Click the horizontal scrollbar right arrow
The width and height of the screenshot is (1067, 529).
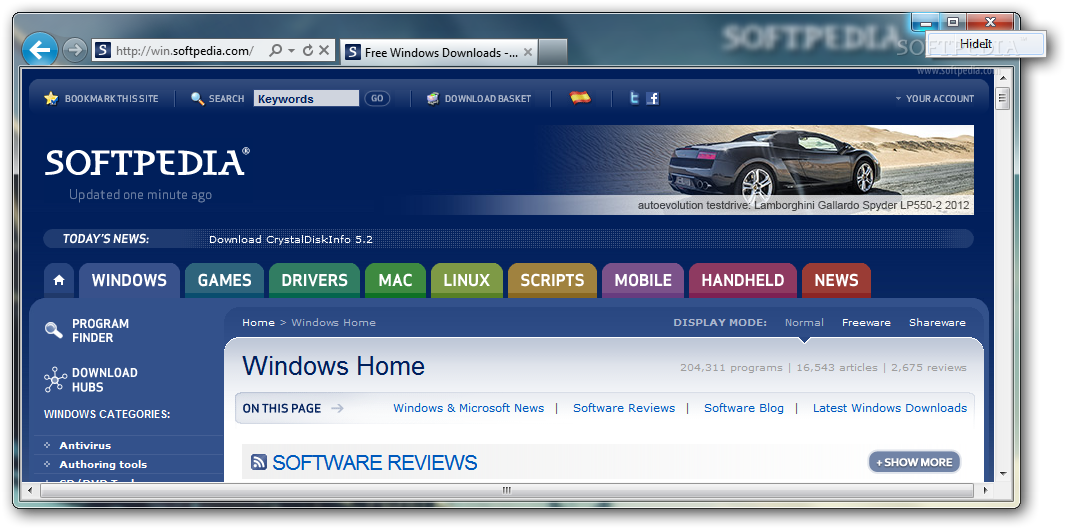point(986,490)
